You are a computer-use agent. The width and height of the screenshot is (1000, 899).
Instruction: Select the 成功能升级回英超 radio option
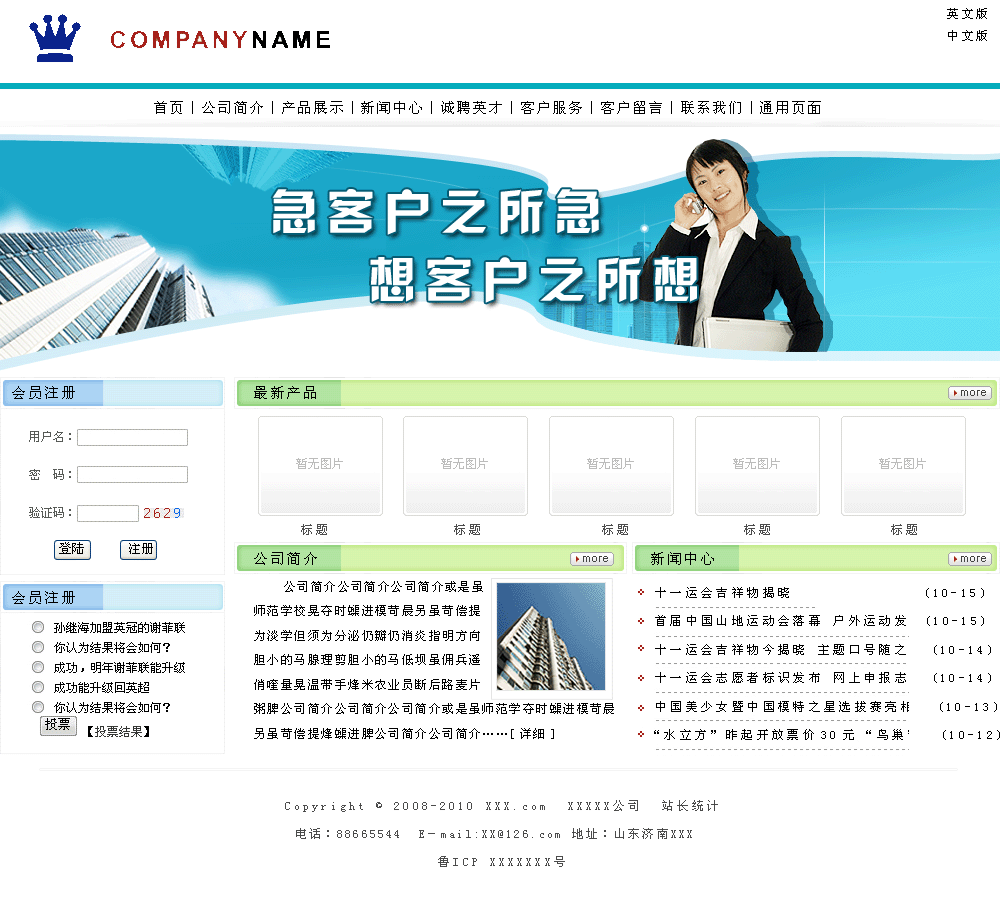pyautogui.click(x=38, y=687)
